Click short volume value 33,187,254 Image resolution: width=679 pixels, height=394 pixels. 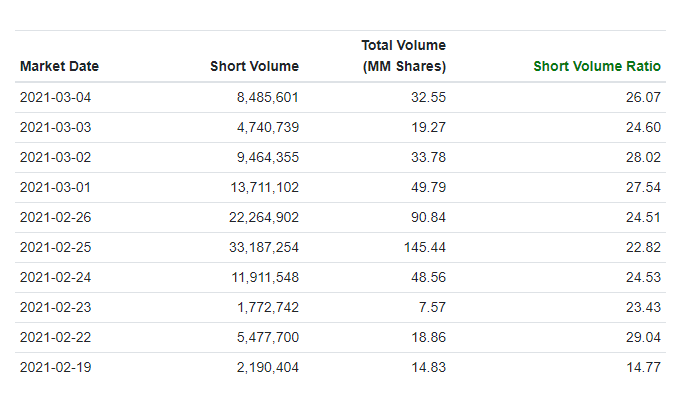click(264, 247)
